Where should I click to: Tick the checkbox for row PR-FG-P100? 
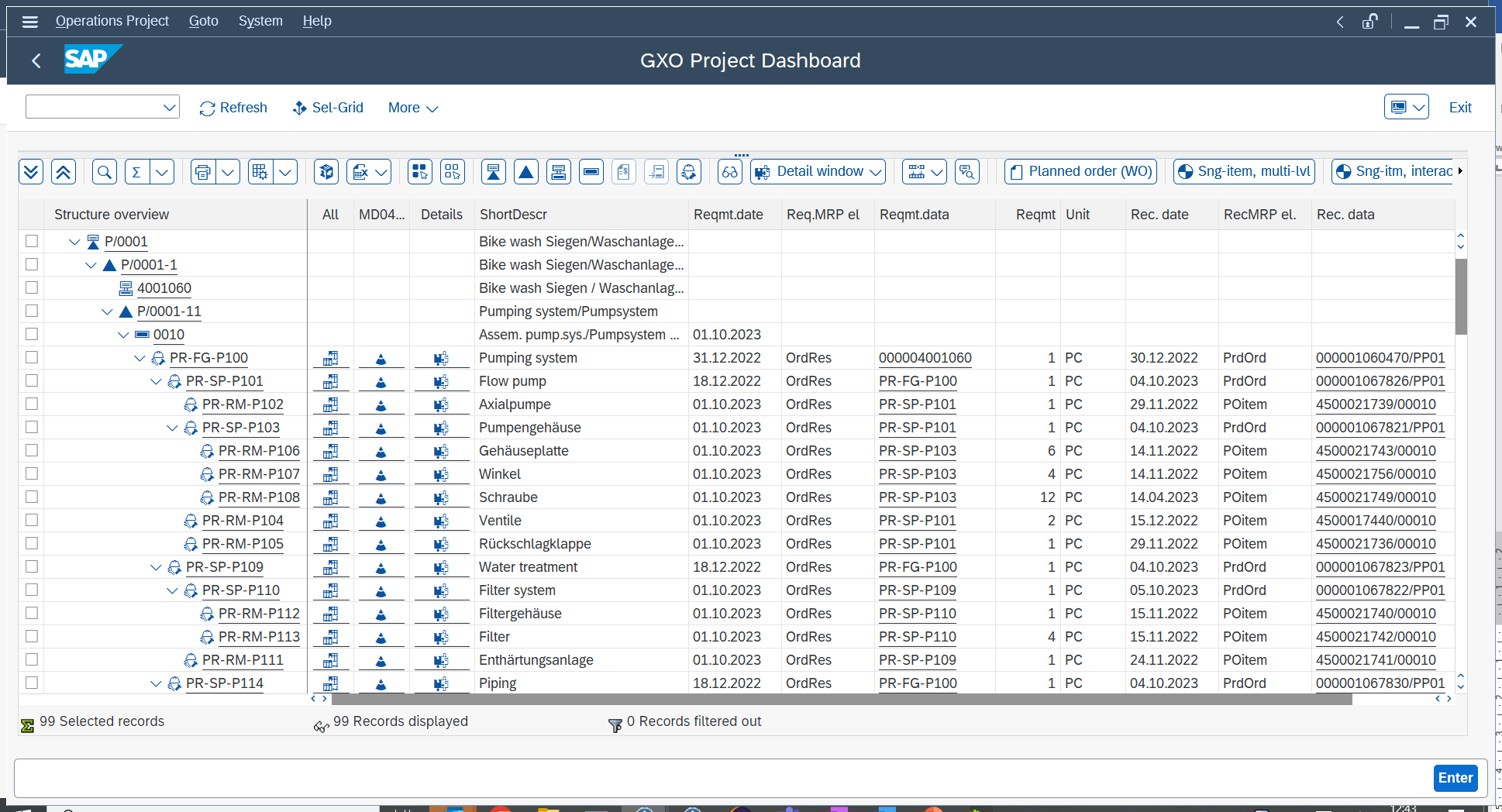[32, 357]
